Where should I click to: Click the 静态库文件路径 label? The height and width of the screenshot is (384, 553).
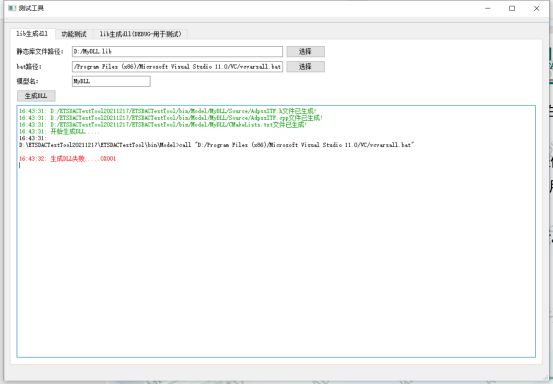pyautogui.click(x=40, y=51)
